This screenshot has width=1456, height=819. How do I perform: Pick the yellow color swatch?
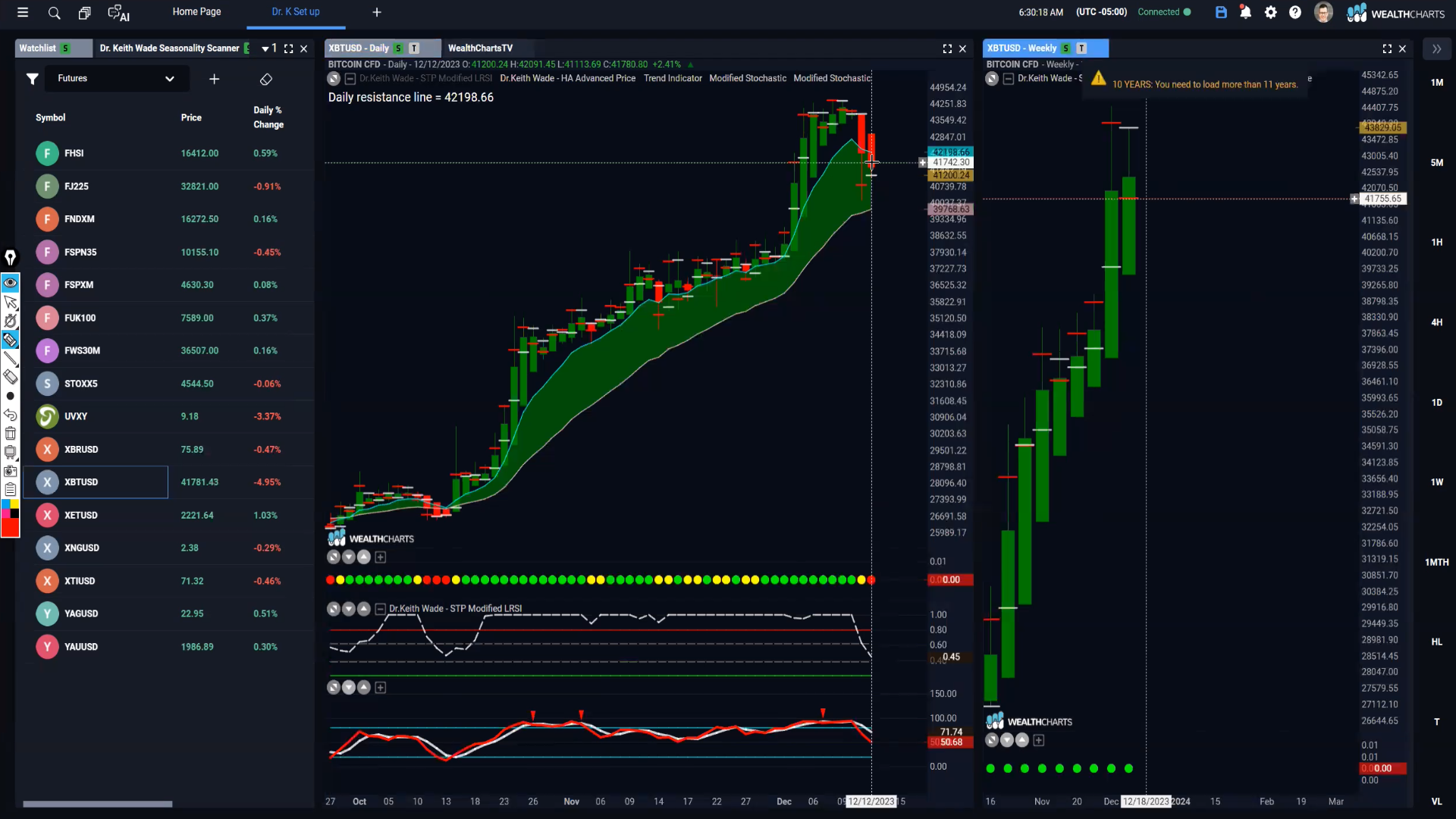coord(14,504)
